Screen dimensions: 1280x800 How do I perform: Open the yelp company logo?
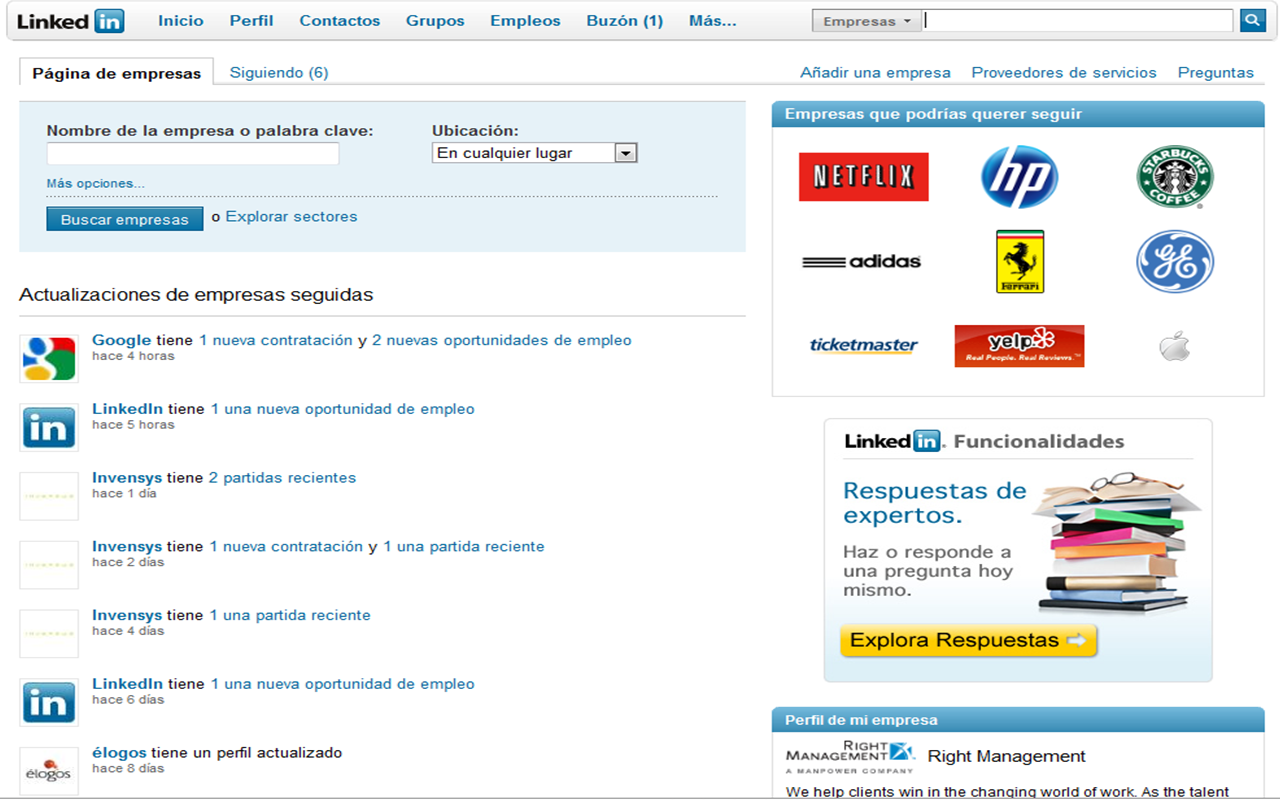[x=1019, y=346]
